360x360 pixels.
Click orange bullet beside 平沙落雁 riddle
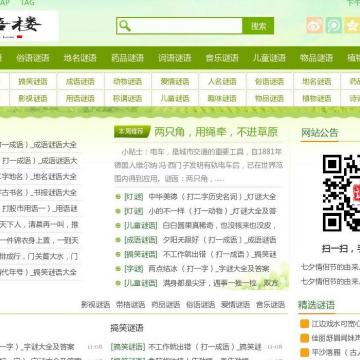(x=304, y=352)
